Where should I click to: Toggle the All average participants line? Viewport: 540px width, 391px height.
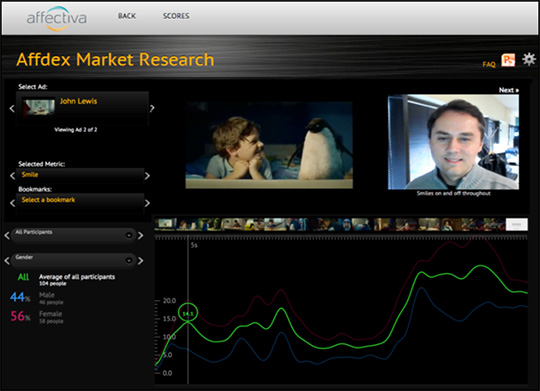23,277
